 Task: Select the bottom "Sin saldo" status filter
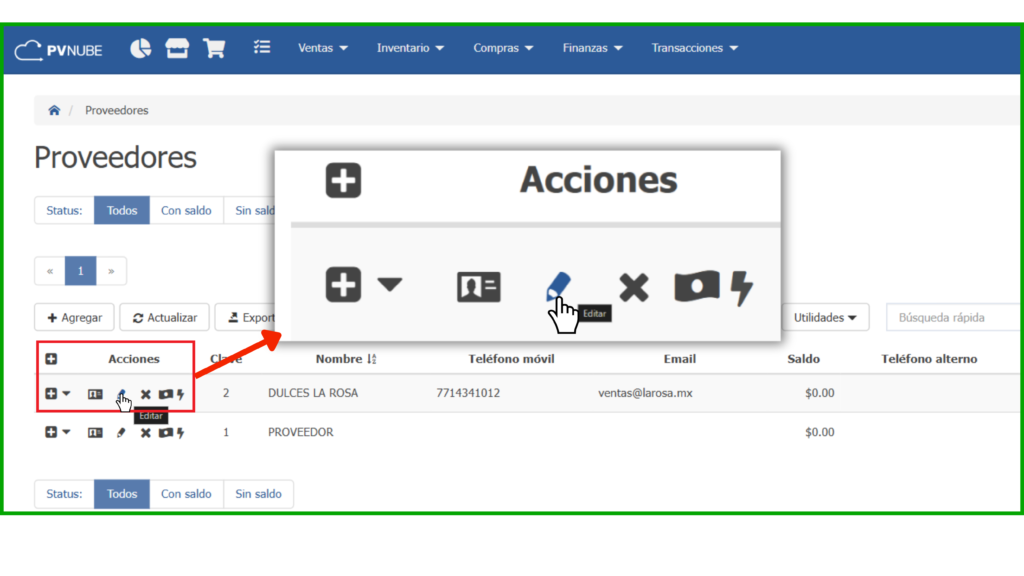pyautogui.click(x=258, y=494)
